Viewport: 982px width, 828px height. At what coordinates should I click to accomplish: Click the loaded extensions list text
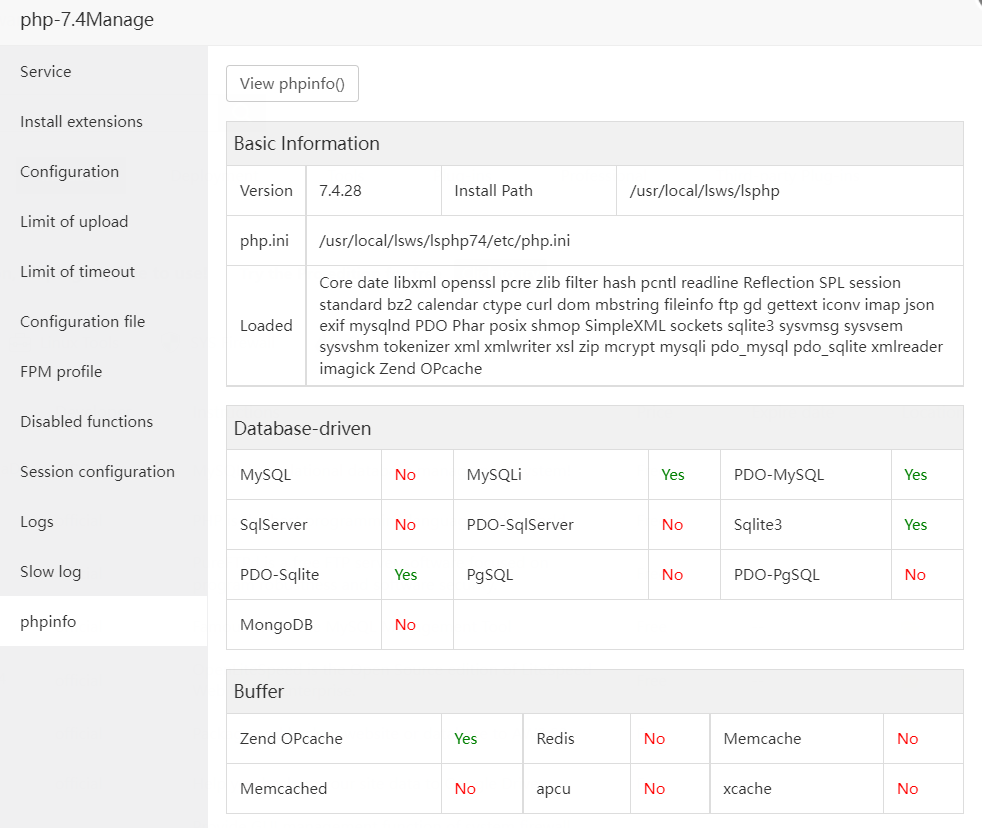[x=630, y=326]
